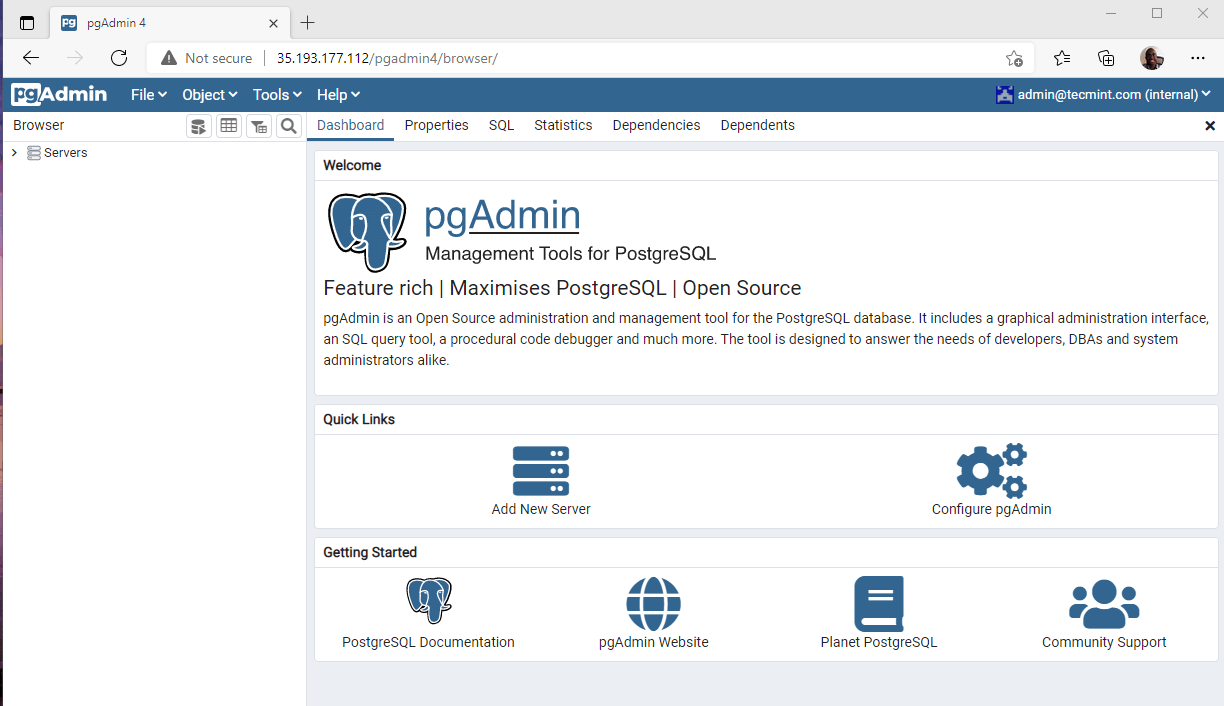Click the Getting Started section header
The width and height of the screenshot is (1224, 706).
point(370,552)
